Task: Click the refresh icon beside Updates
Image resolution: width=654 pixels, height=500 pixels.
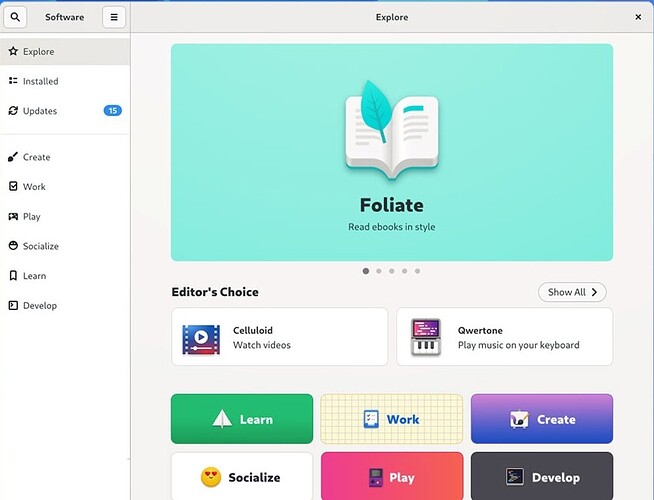Action: [x=13, y=111]
